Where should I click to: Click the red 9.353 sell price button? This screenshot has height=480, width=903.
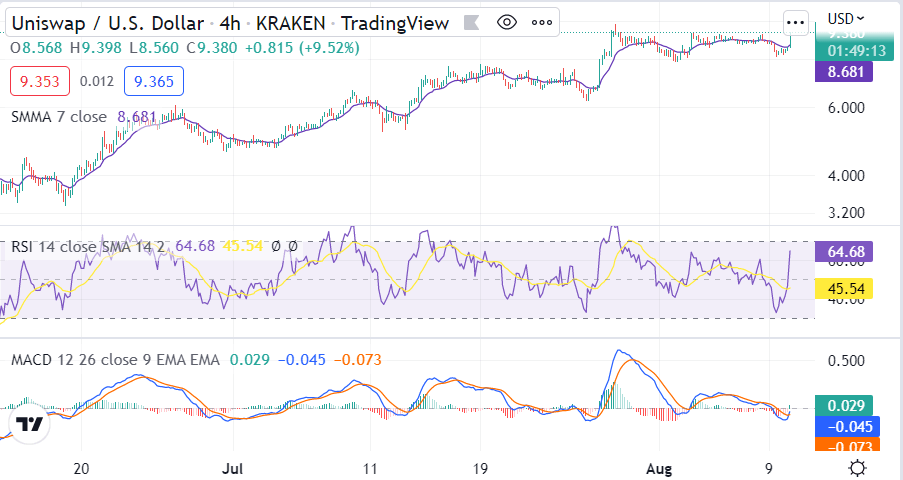(x=40, y=81)
